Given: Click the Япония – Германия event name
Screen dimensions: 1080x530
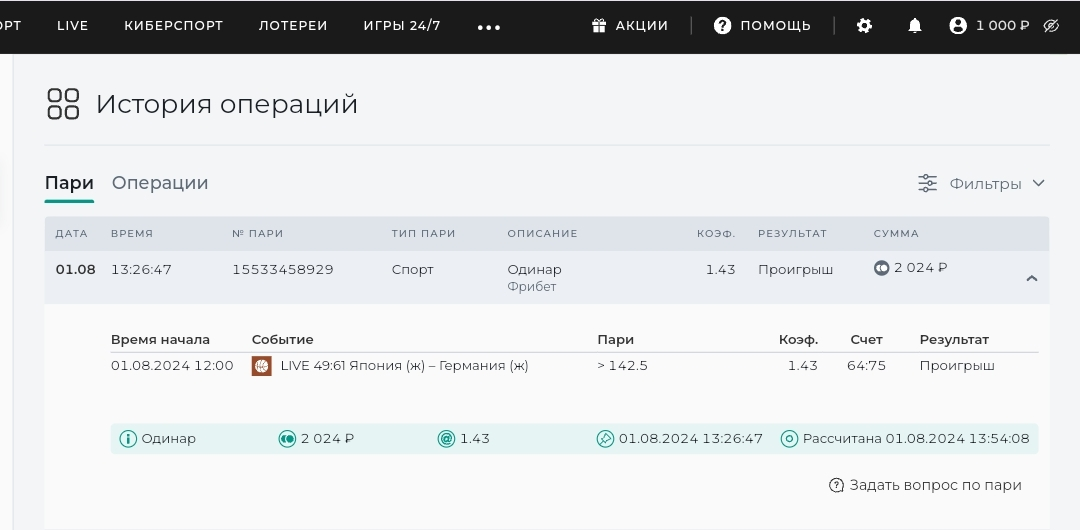Looking at the screenshot, I should click(x=404, y=366).
